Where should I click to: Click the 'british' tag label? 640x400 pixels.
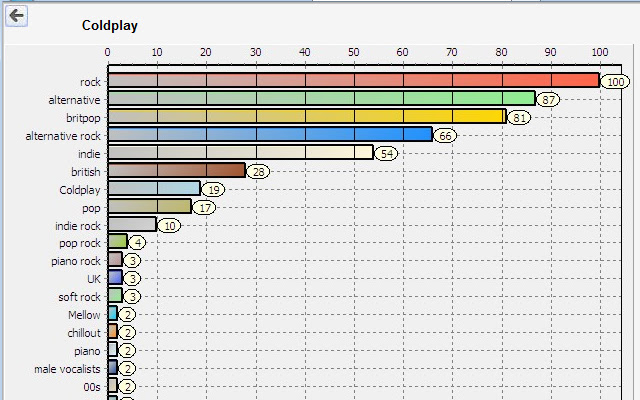(x=86, y=172)
